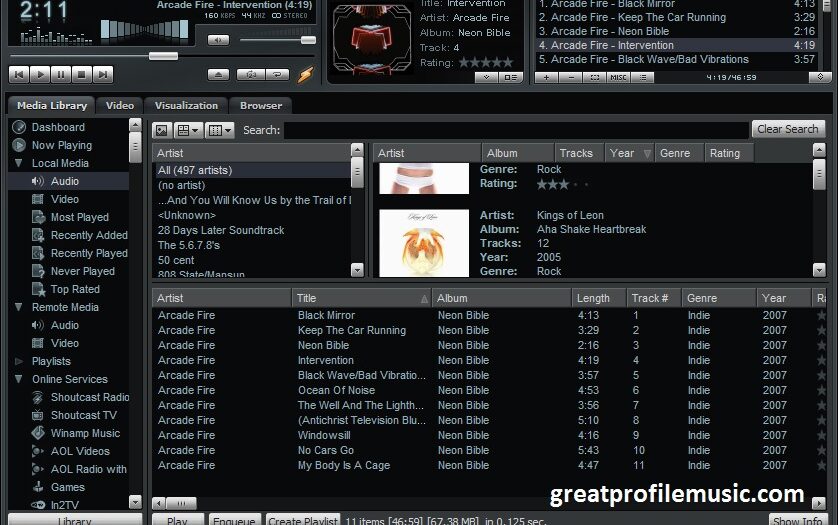Open the down-arrow dropdown under the rating

point(486,78)
